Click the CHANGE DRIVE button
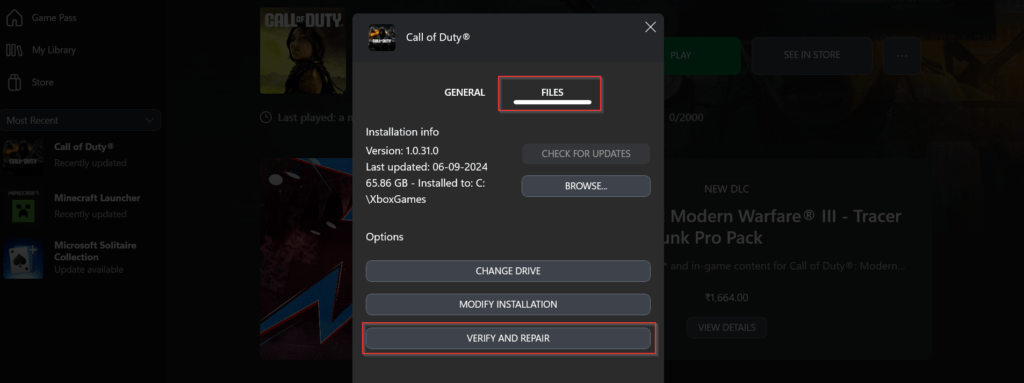Screen dimensions: 1024x383 click(508, 271)
